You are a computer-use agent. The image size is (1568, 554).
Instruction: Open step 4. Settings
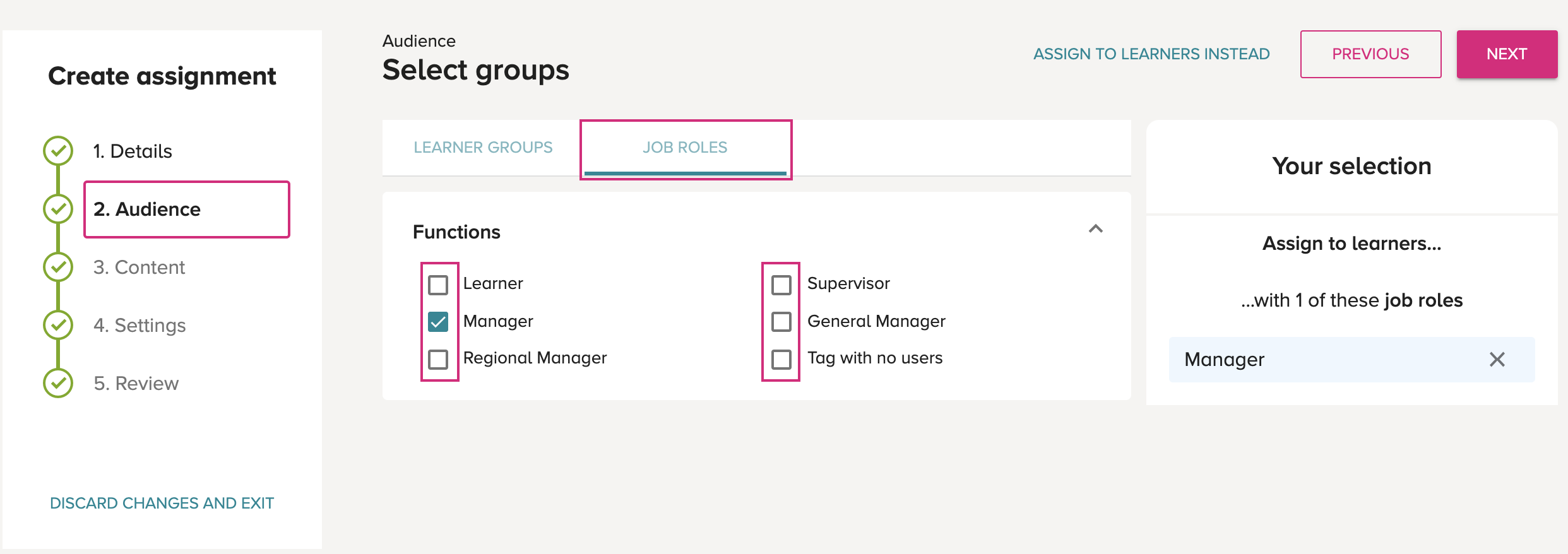(x=140, y=326)
